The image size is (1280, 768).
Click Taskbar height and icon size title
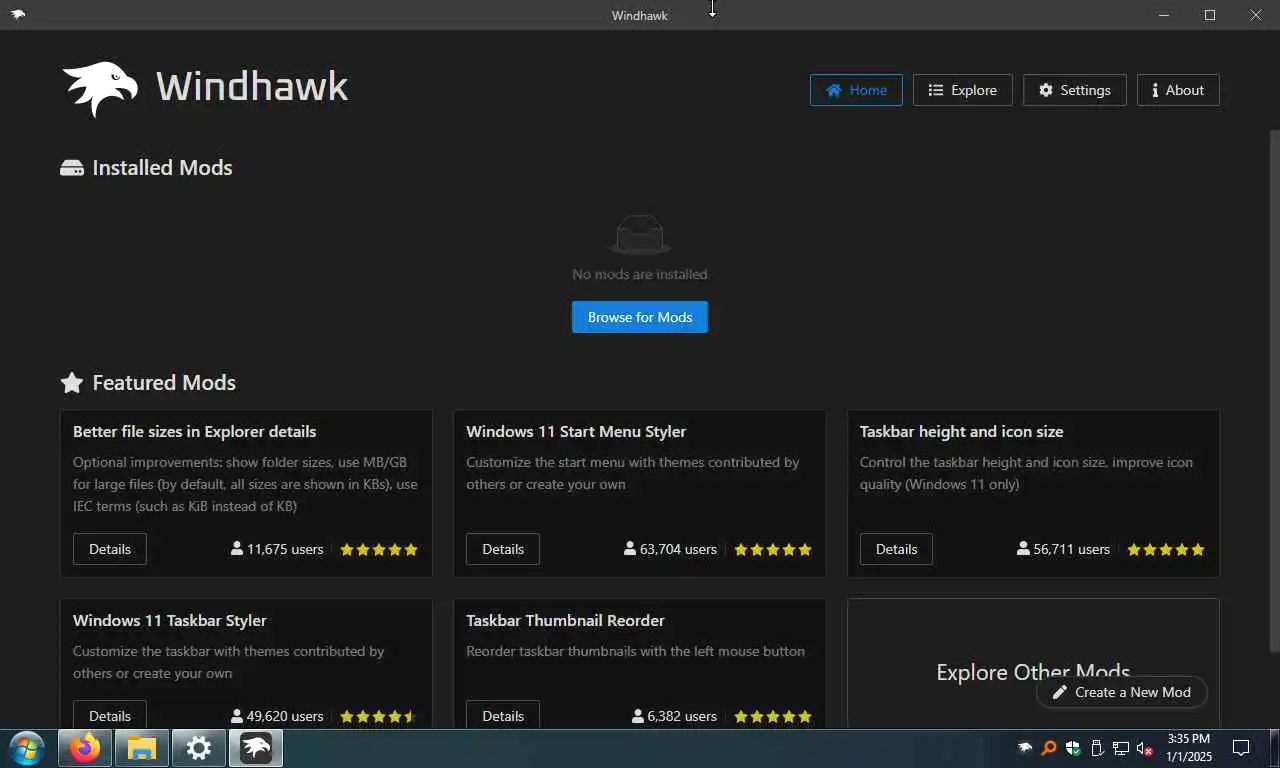[x=961, y=432]
